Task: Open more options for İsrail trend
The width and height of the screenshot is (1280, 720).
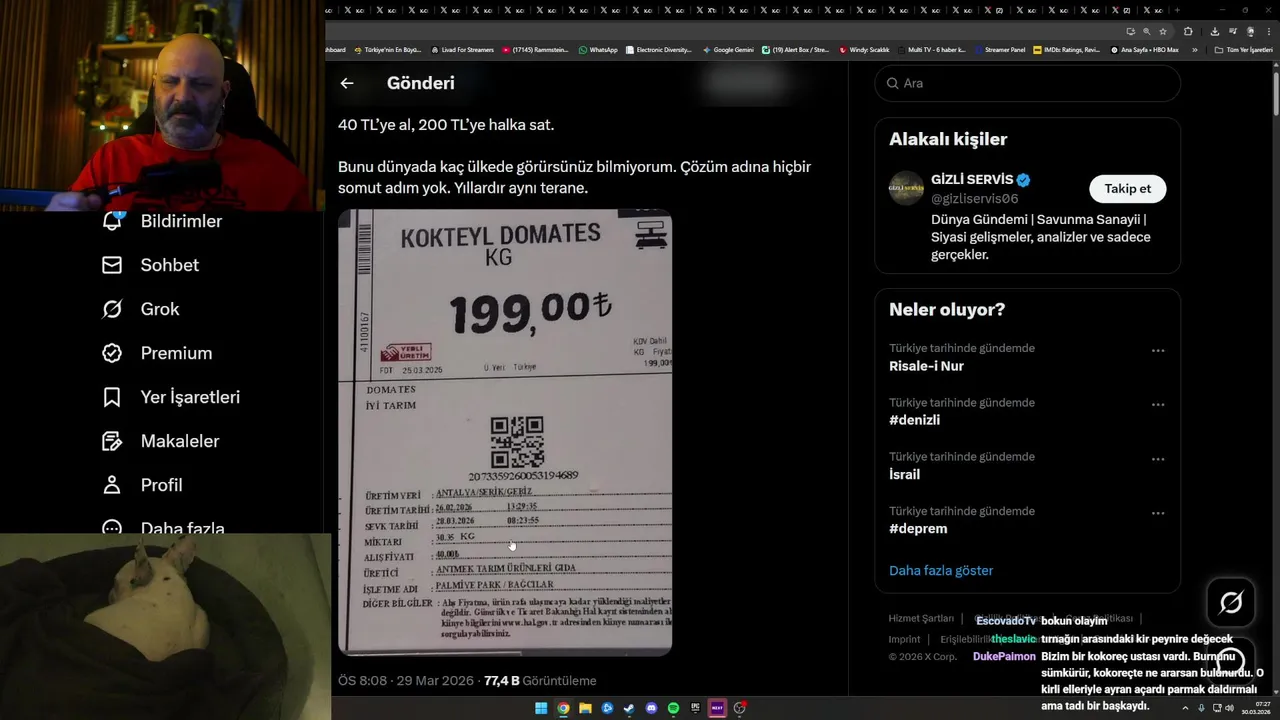Action: click(1158, 459)
